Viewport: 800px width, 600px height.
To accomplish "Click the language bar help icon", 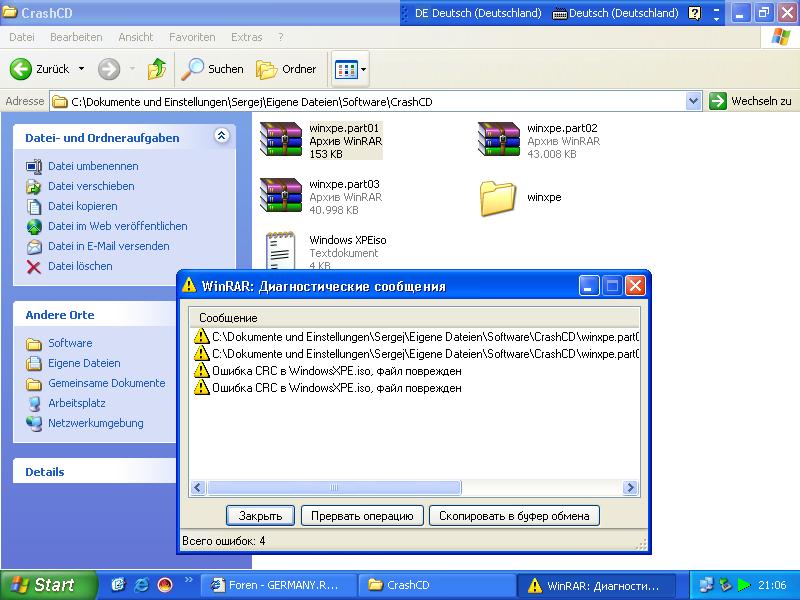I will (694, 13).
